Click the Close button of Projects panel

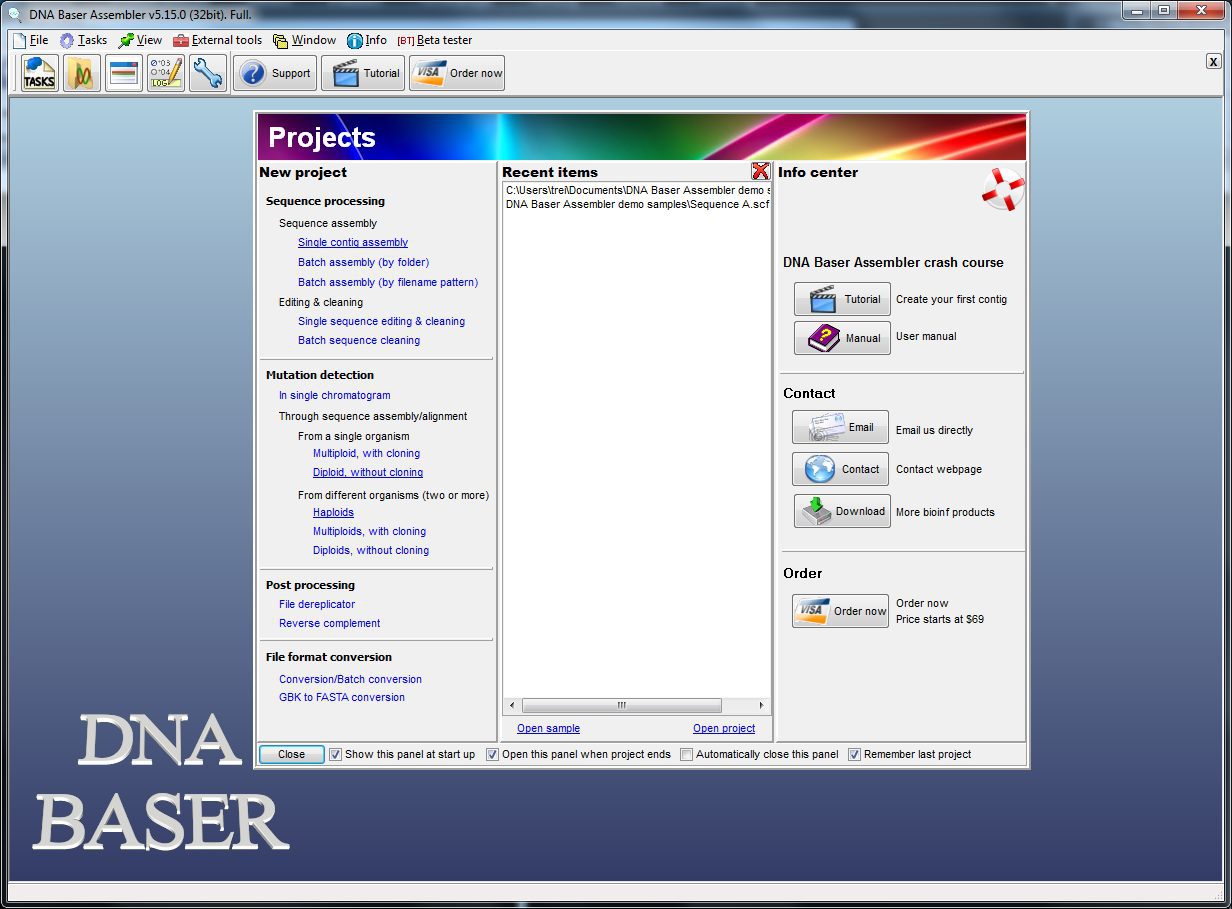click(x=292, y=754)
